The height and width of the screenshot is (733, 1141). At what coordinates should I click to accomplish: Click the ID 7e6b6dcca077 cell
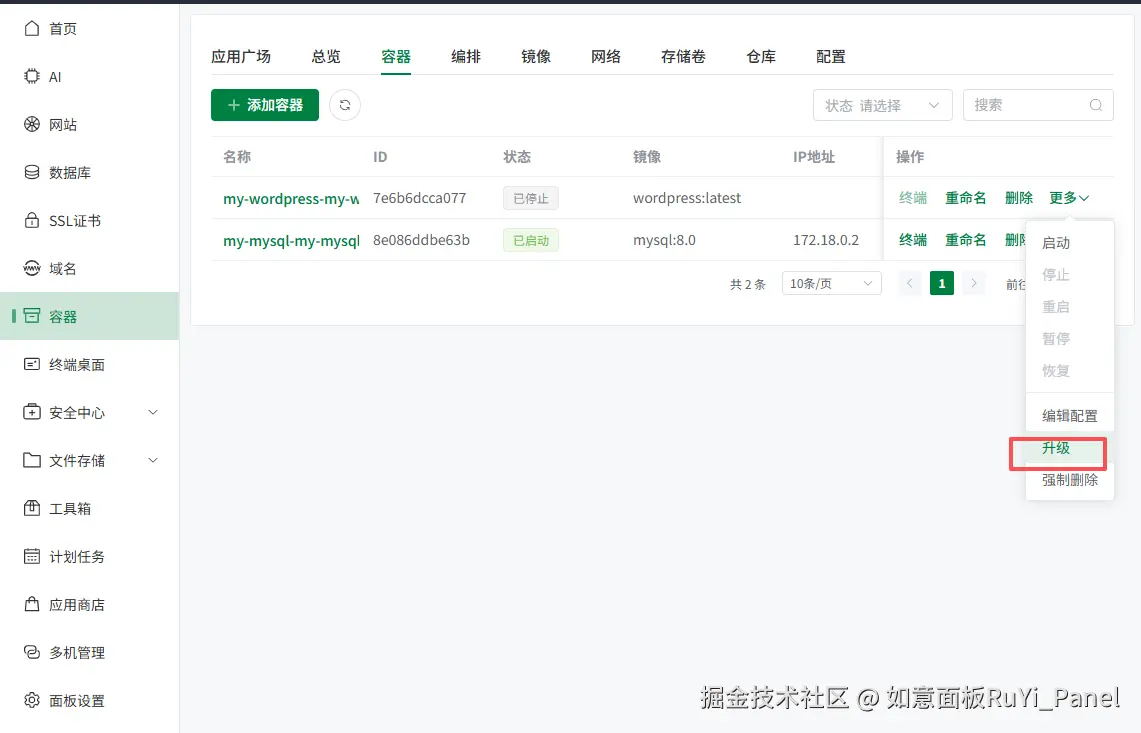click(x=419, y=198)
